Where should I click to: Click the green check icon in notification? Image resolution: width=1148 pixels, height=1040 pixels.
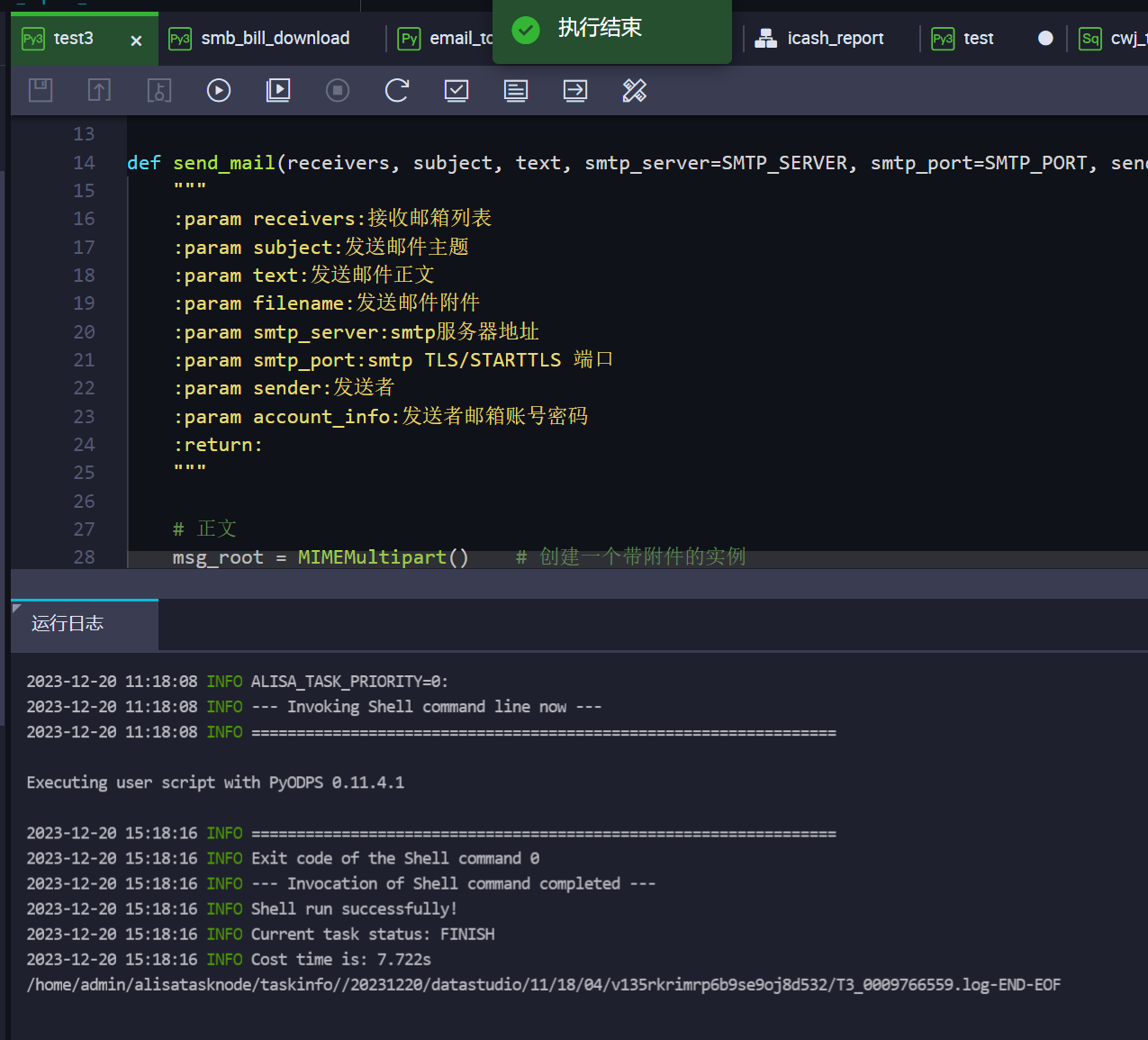point(526,31)
